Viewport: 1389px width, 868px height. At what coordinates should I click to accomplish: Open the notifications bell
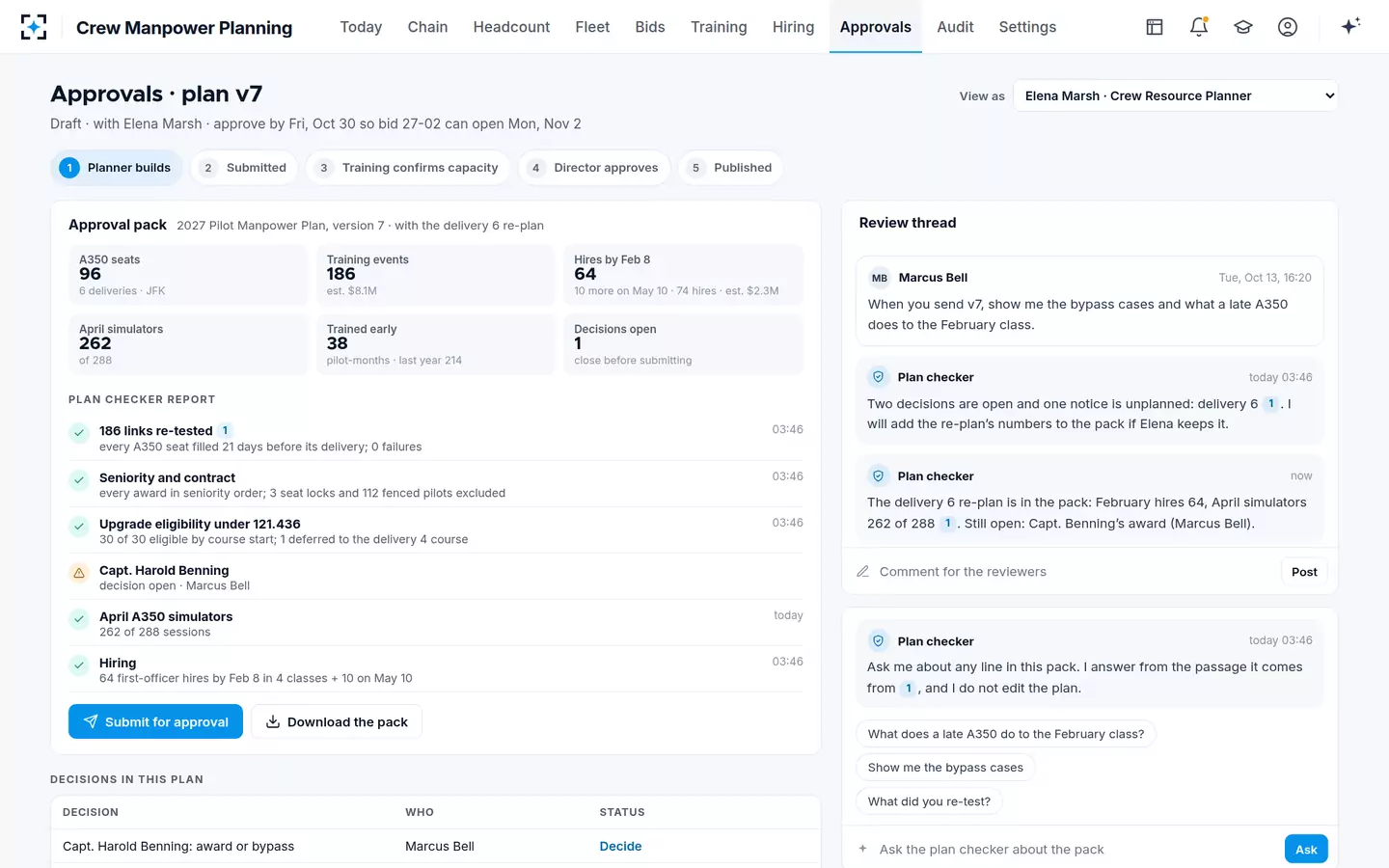[1199, 27]
